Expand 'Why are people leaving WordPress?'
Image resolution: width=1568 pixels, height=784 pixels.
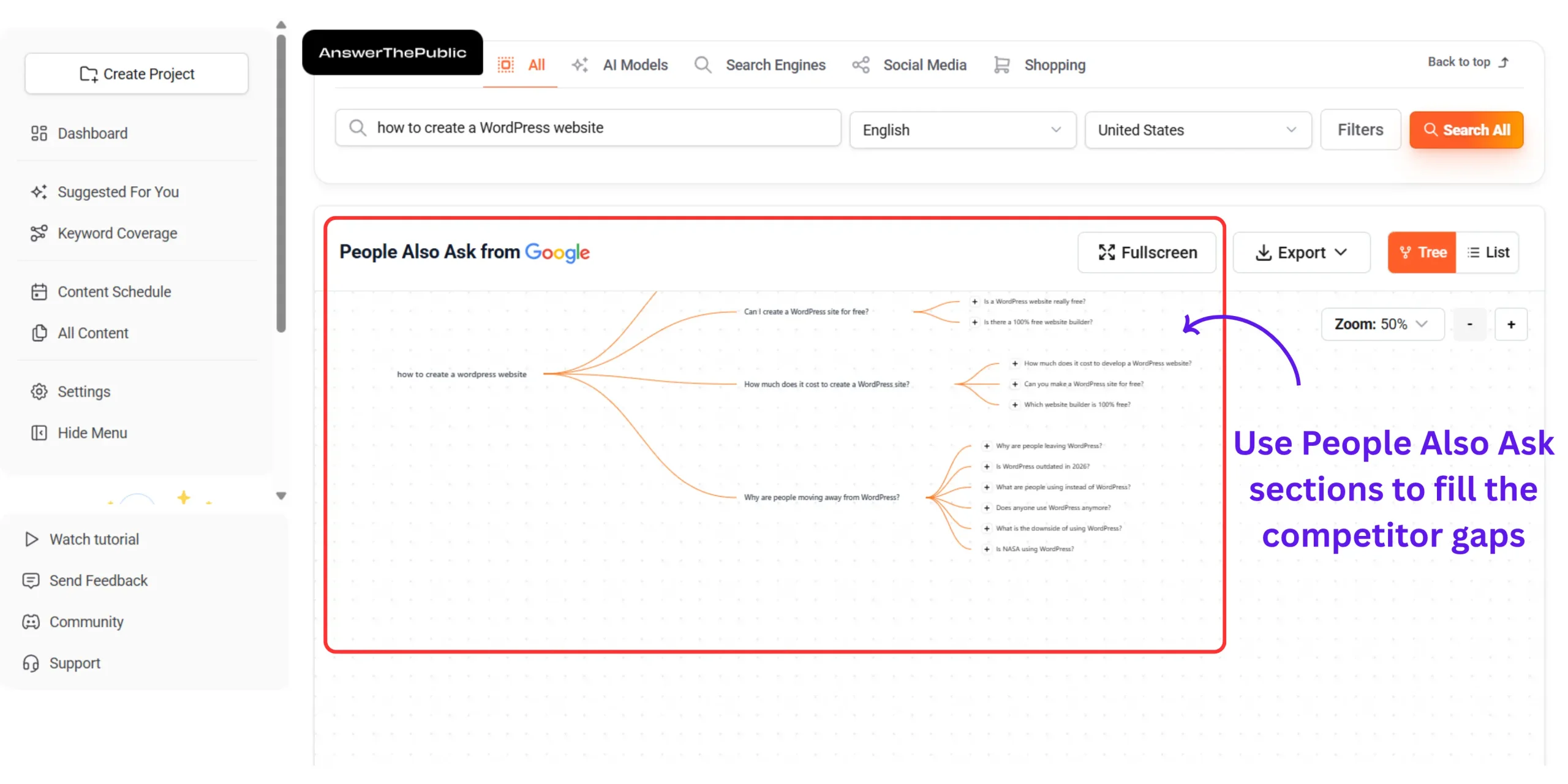[987, 446]
